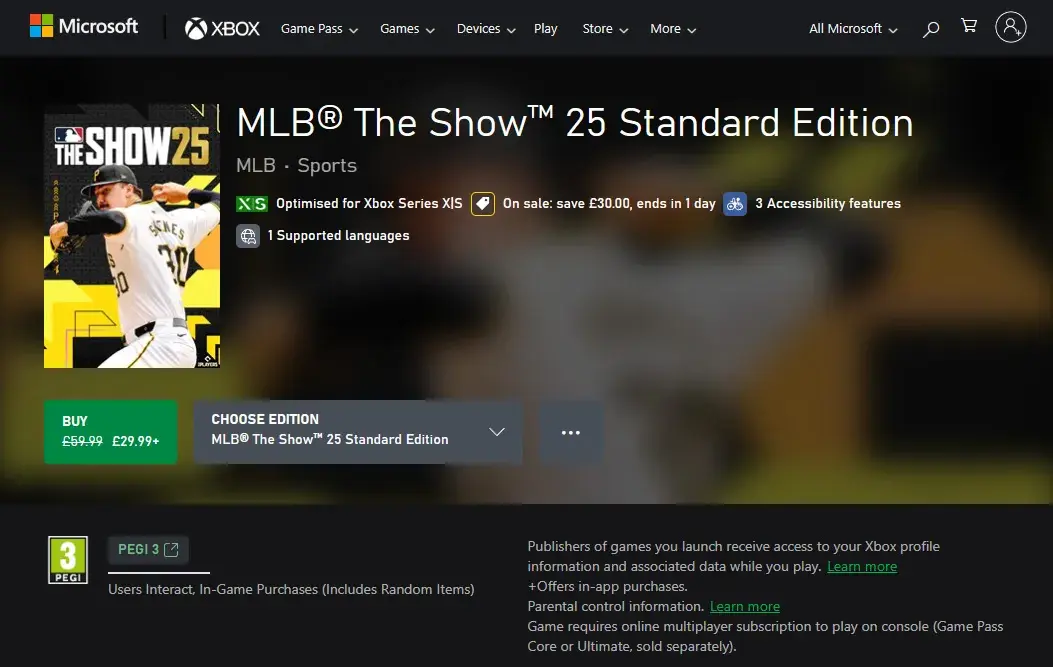Screen dimensions: 1053x667
Task: Buy the game for £29.99
Action: tap(111, 432)
